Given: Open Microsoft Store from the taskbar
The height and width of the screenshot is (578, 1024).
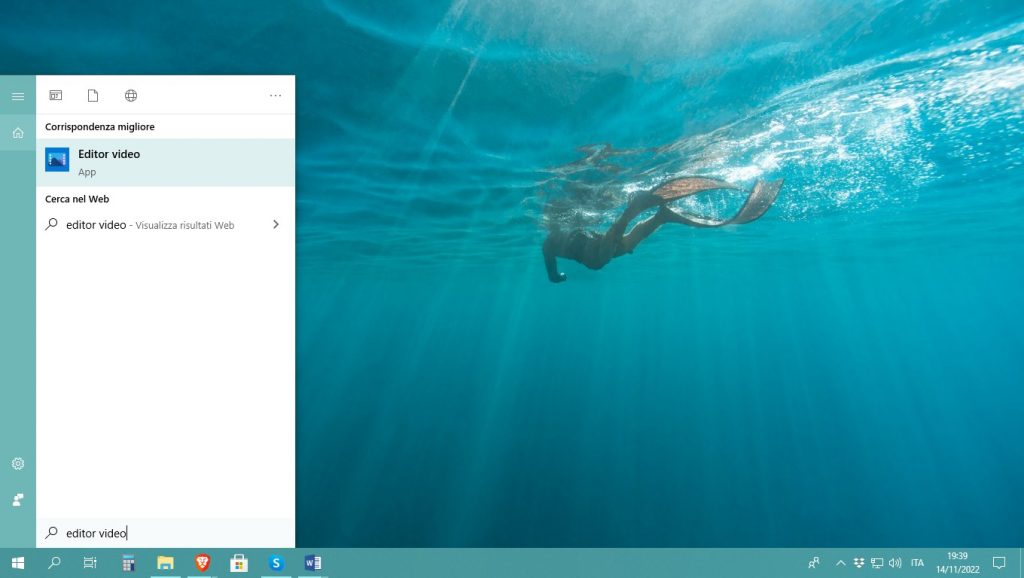Looking at the screenshot, I should pos(239,563).
